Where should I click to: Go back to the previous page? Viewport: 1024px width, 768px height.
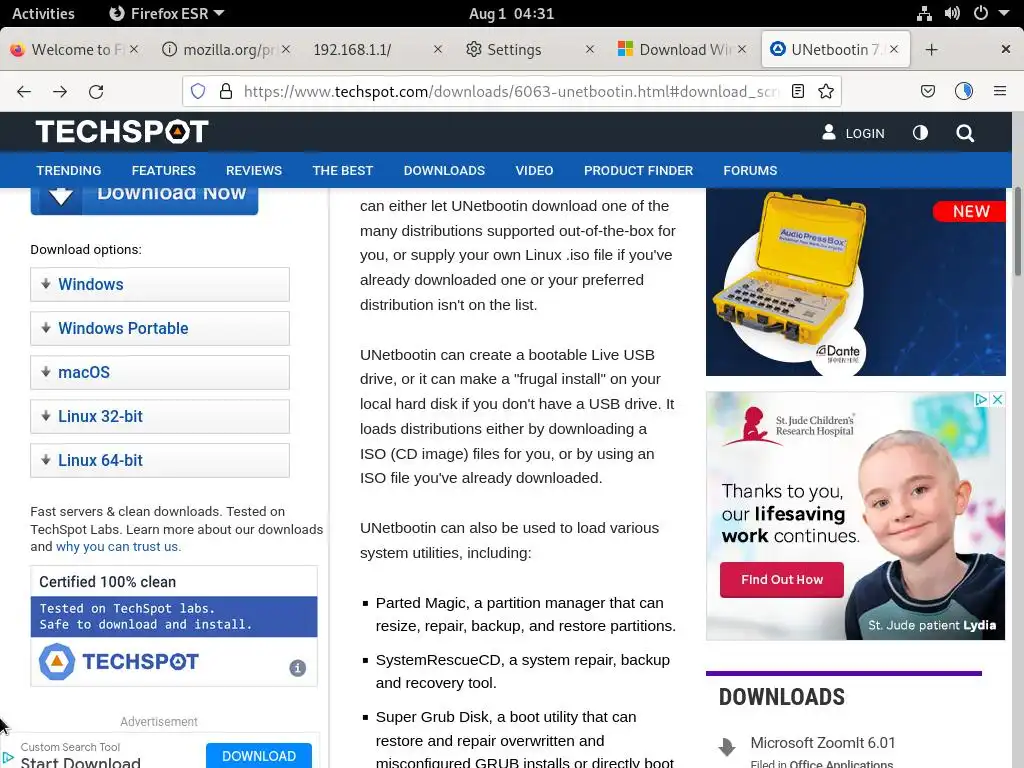point(24,91)
